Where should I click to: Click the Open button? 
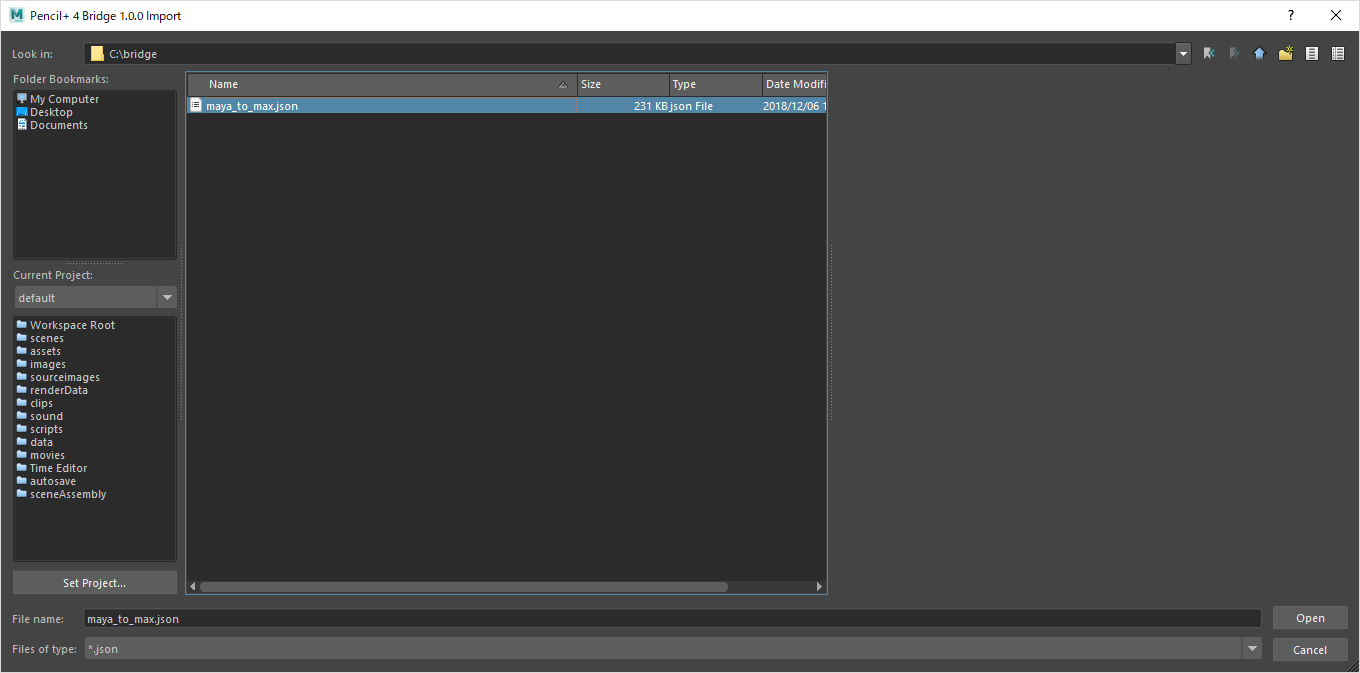[x=1310, y=618]
